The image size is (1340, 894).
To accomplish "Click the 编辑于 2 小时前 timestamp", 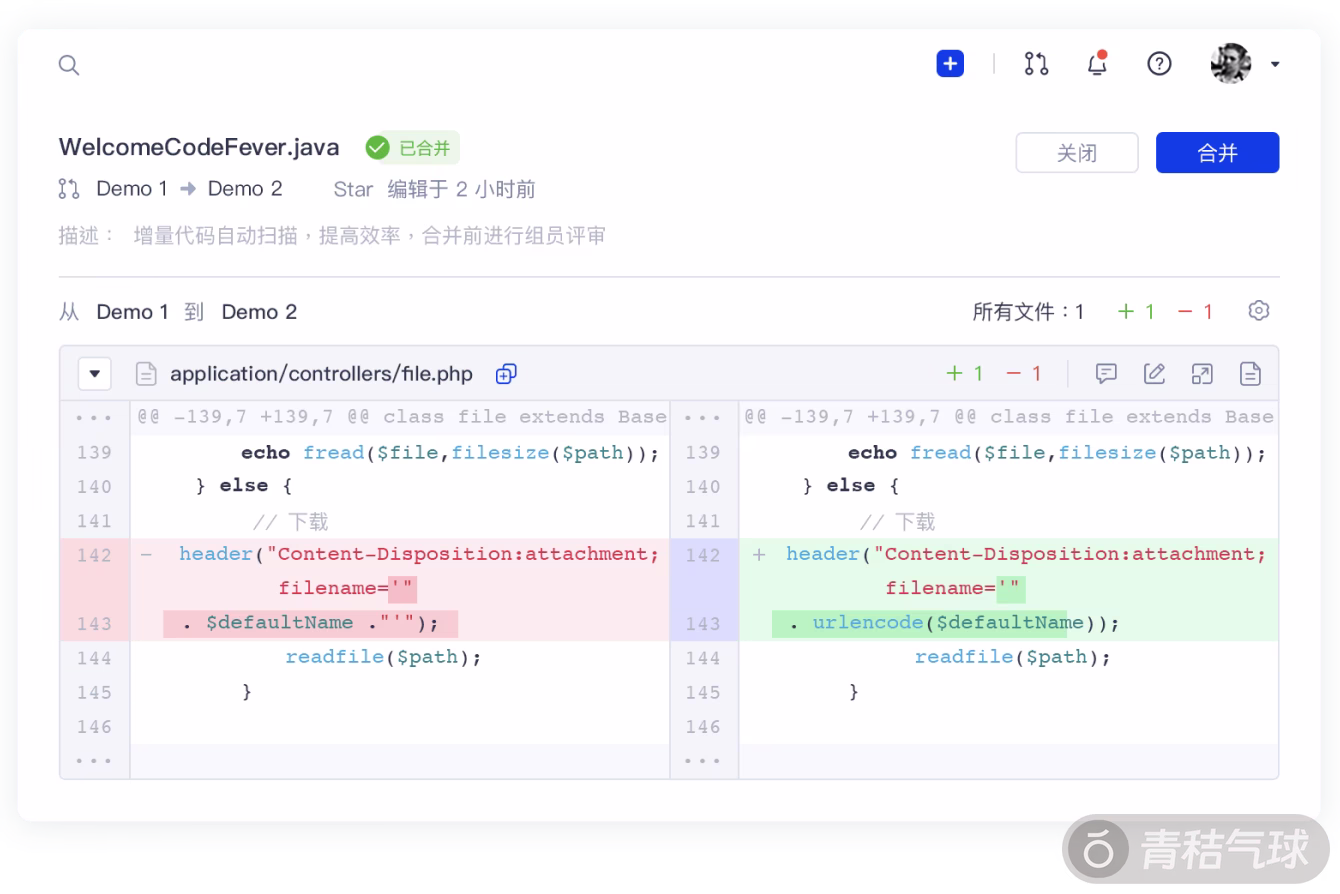I will coord(462,189).
